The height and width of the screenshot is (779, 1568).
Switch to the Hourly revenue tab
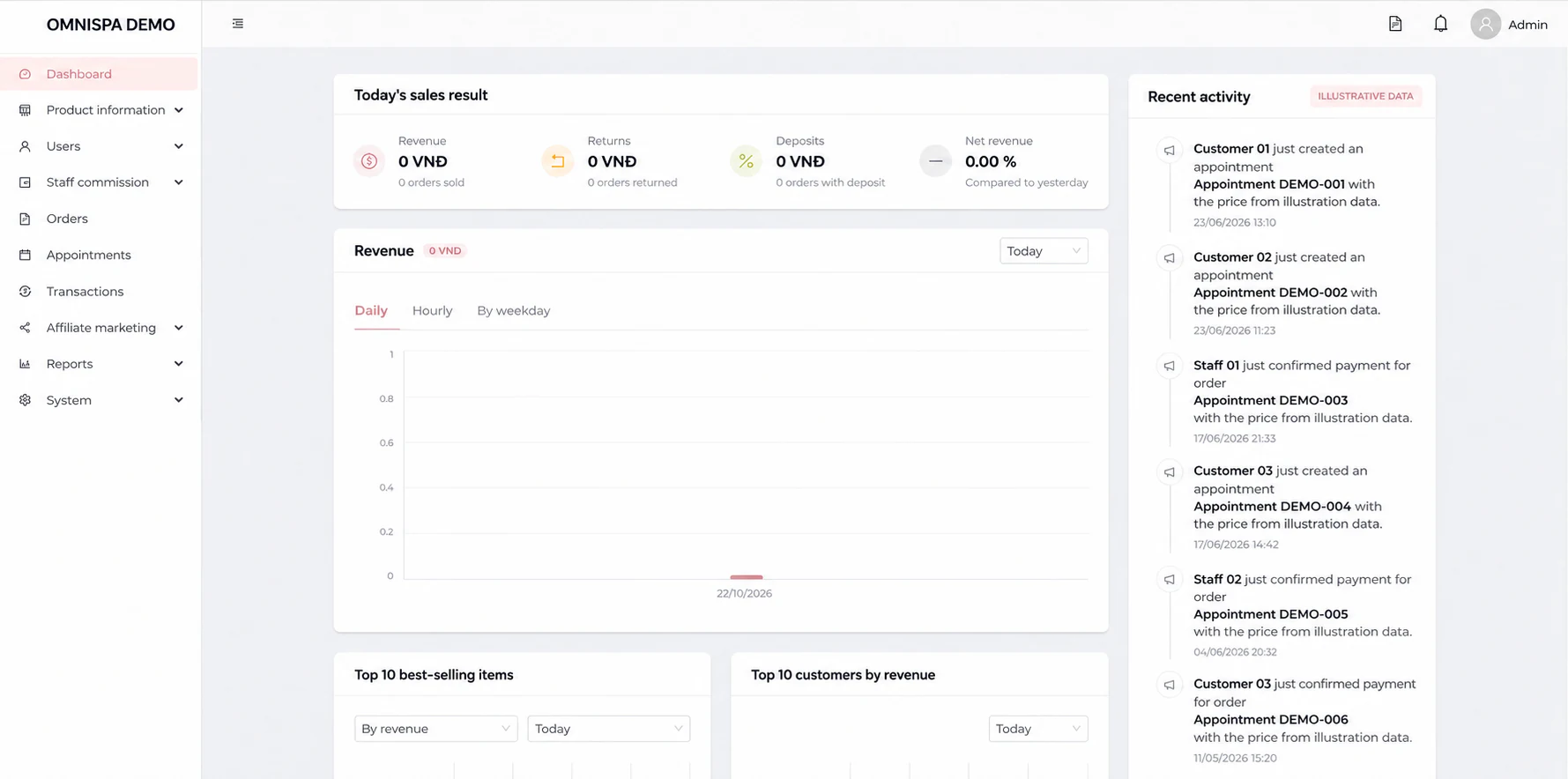[432, 311]
